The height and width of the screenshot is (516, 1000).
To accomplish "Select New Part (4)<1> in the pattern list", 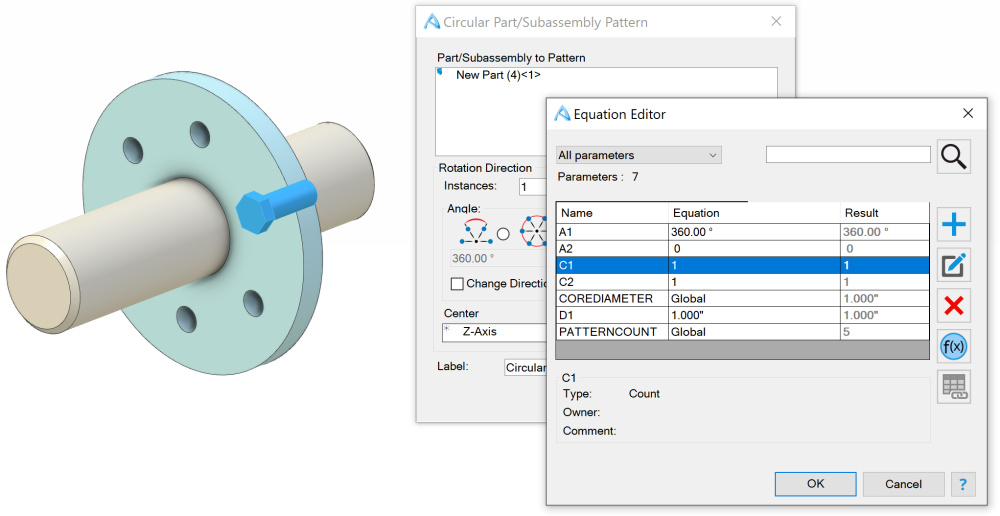I will tap(498, 75).
